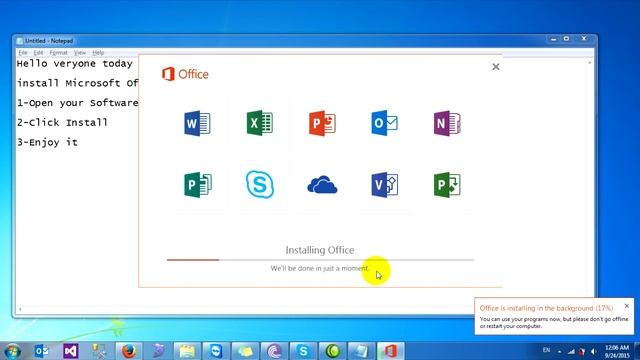Open the purple swirl torrent taskbar icon
Screen dimensions: 640x360
(x=274, y=351)
